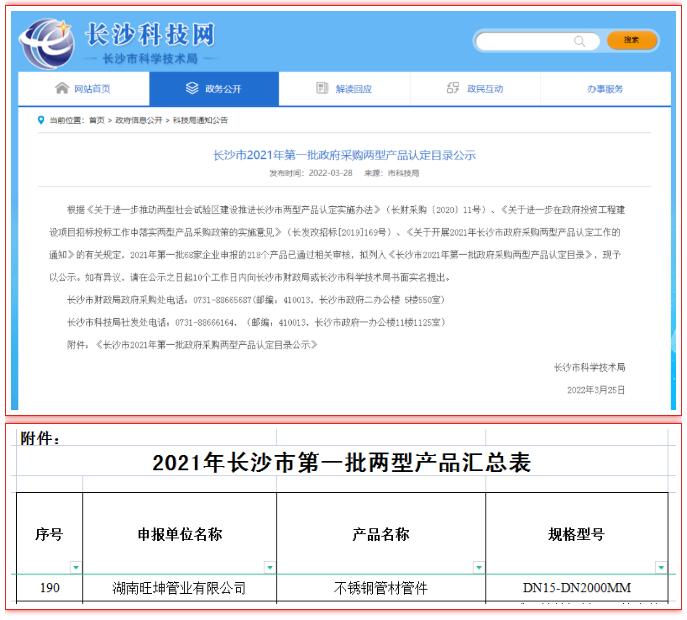Screen dimensions: 687x620
Task: Click the layers icon beside 政务公开
Action: (x=192, y=88)
